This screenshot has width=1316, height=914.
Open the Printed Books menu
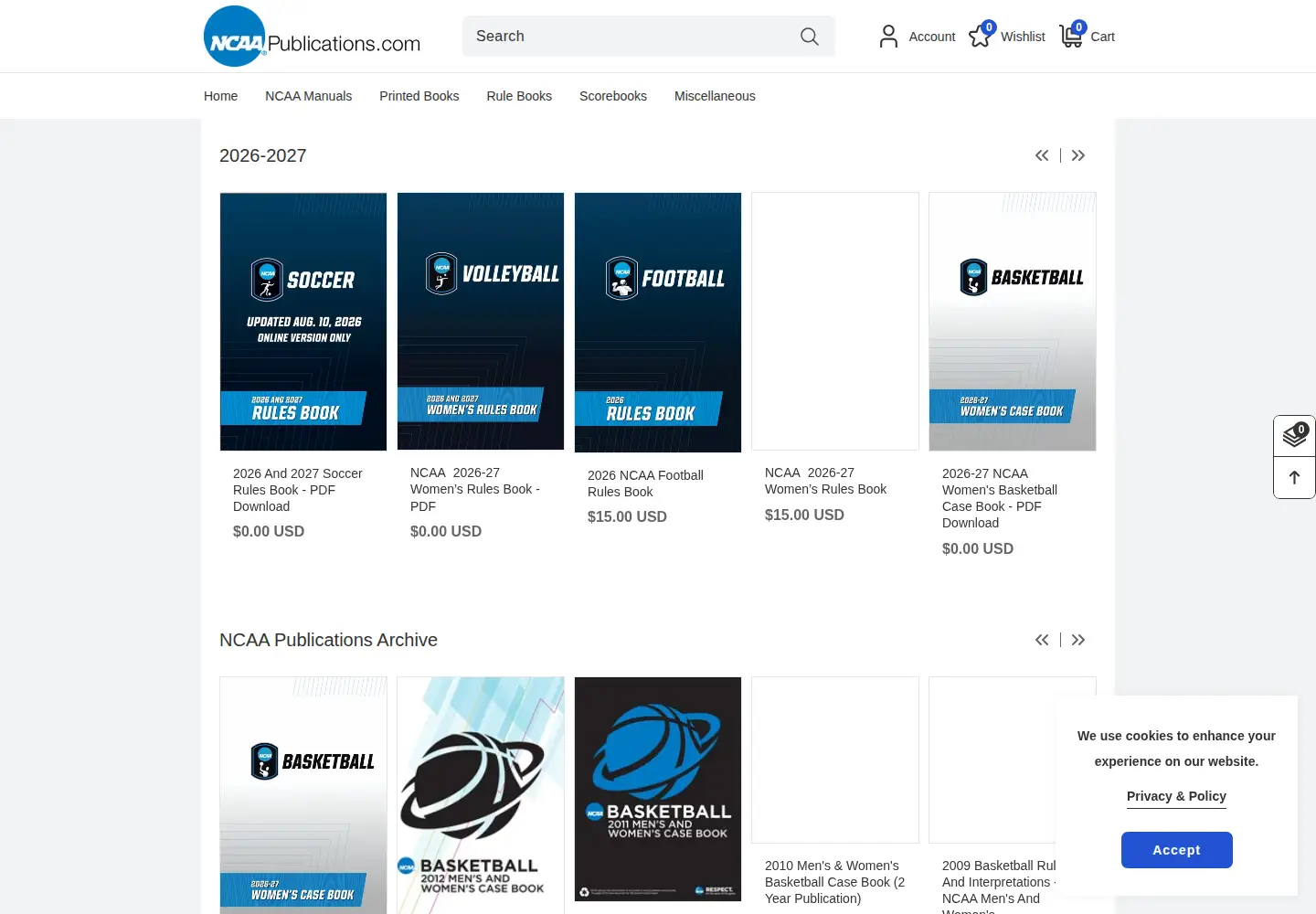point(419,96)
